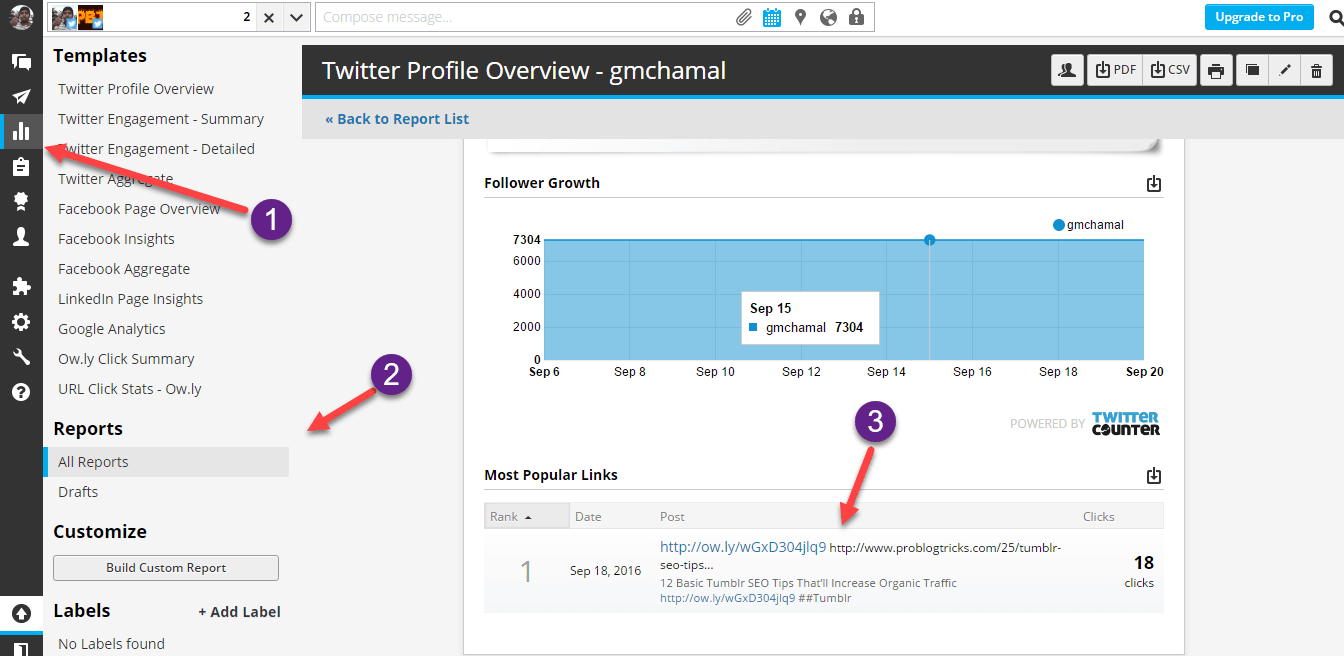
Task: Click the Sep 15 data point on the chart
Action: point(930,240)
